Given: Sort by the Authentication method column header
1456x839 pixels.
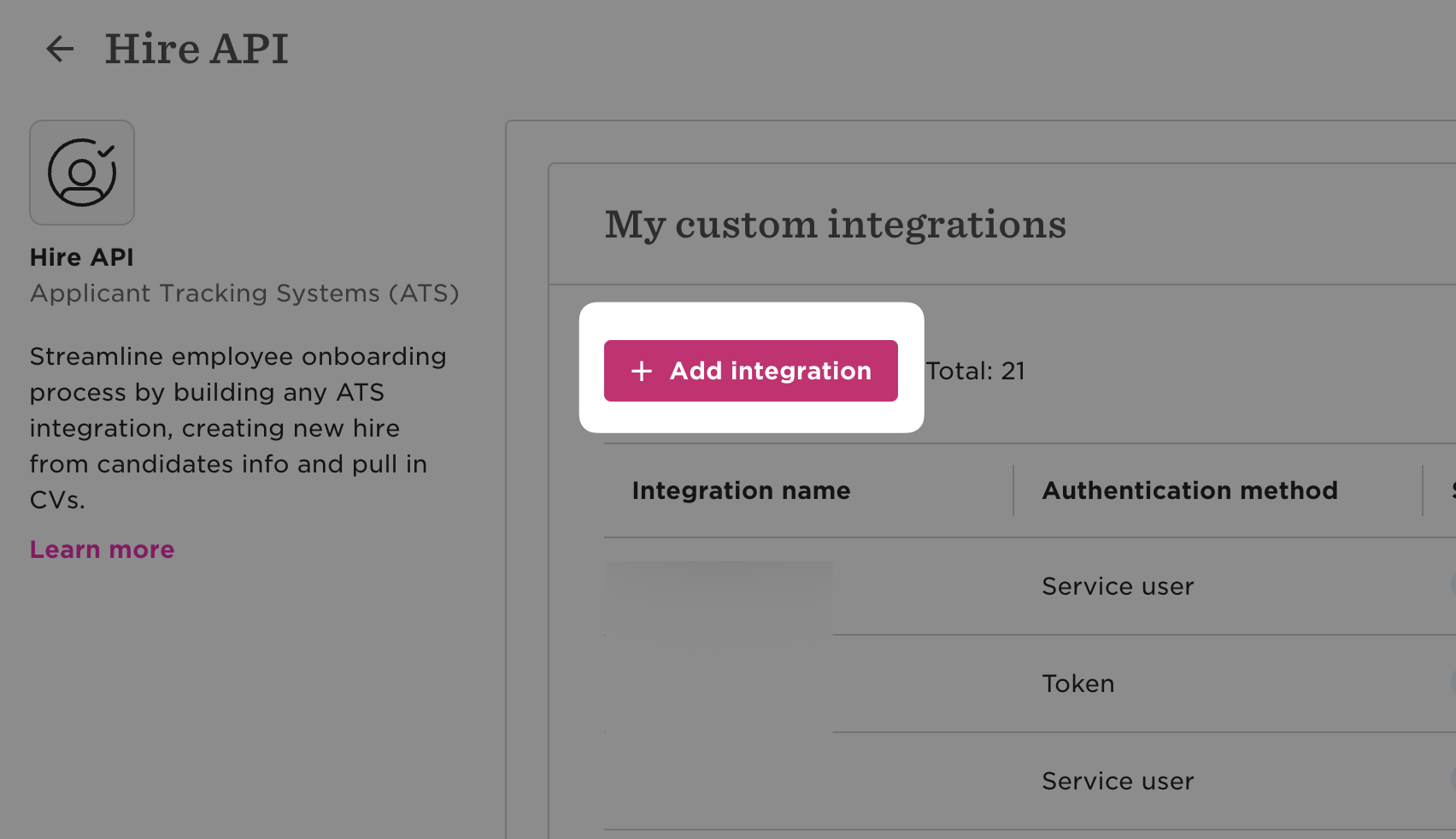Looking at the screenshot, I should point(1189,490).
